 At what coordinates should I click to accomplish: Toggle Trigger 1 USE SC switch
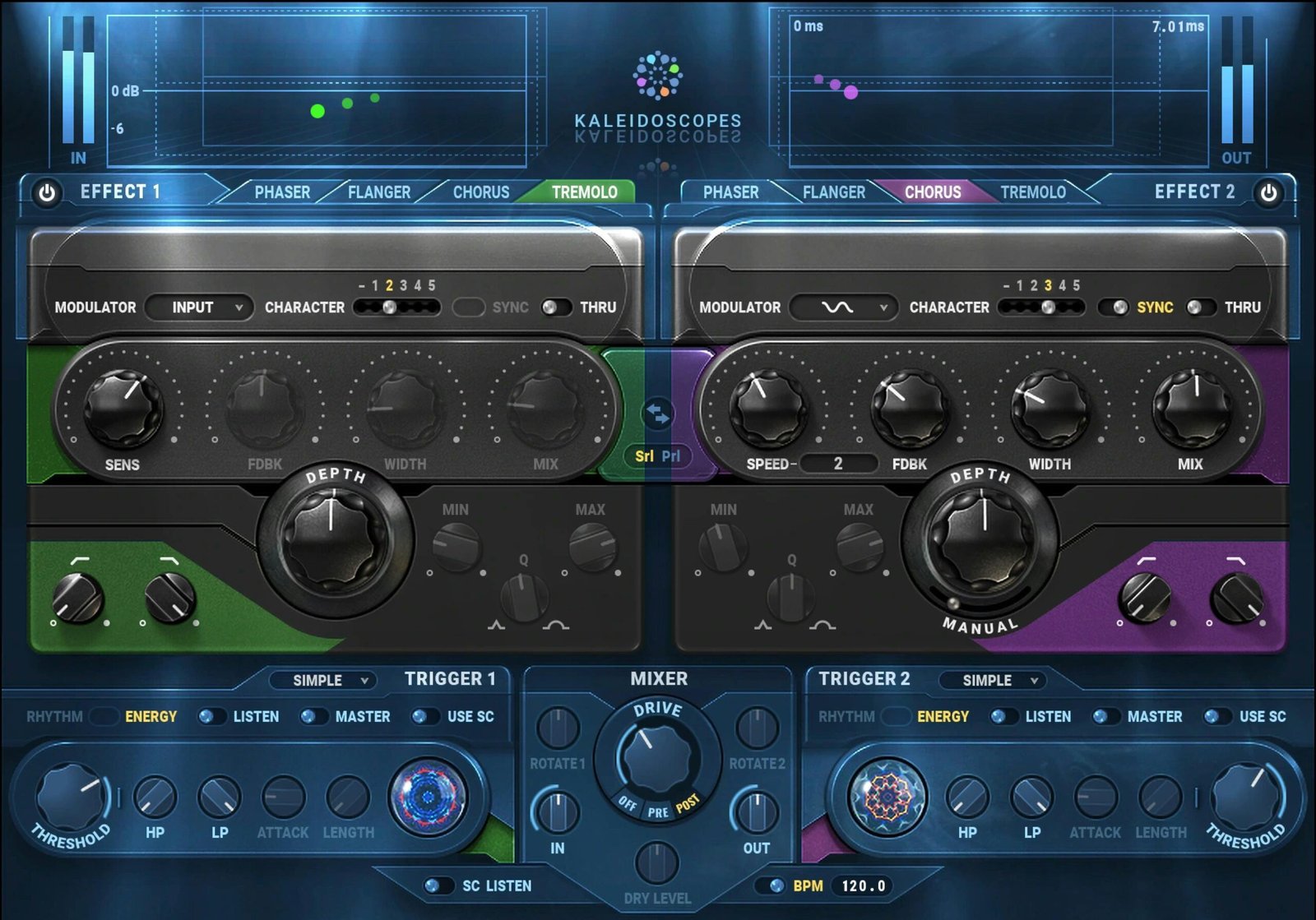point(424,717)
